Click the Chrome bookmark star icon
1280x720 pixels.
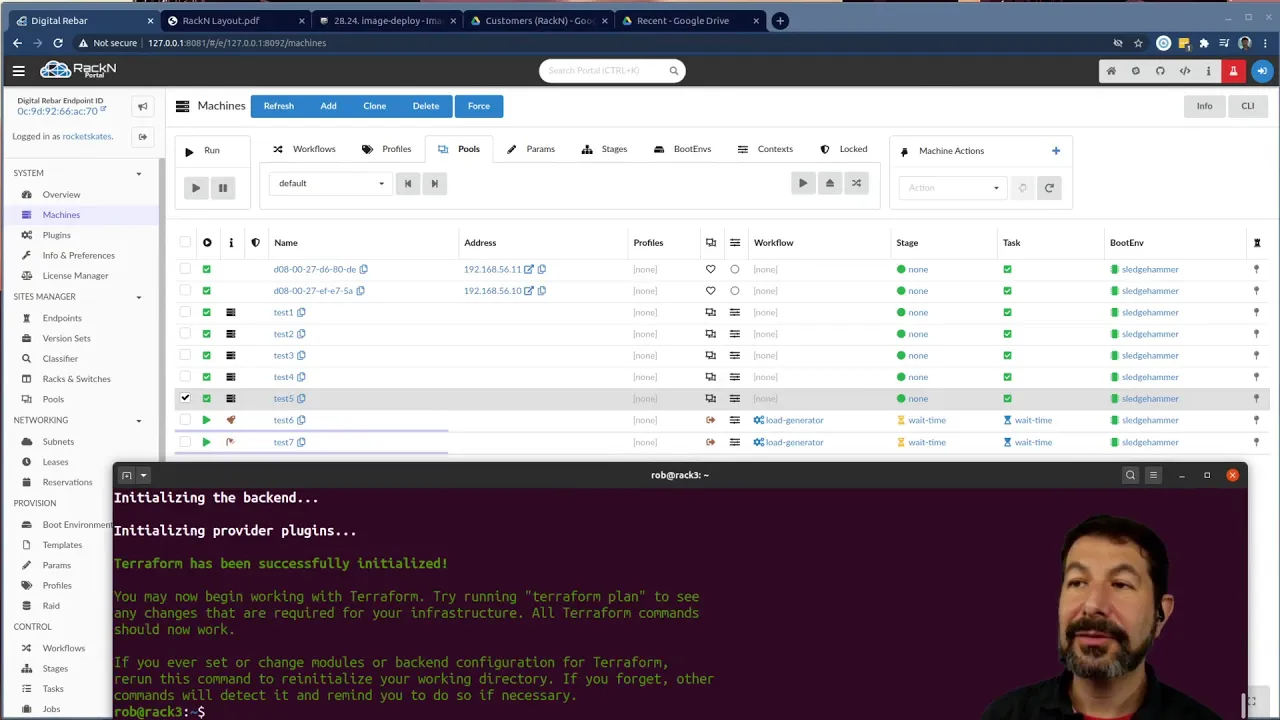(x=1138, y=43)
